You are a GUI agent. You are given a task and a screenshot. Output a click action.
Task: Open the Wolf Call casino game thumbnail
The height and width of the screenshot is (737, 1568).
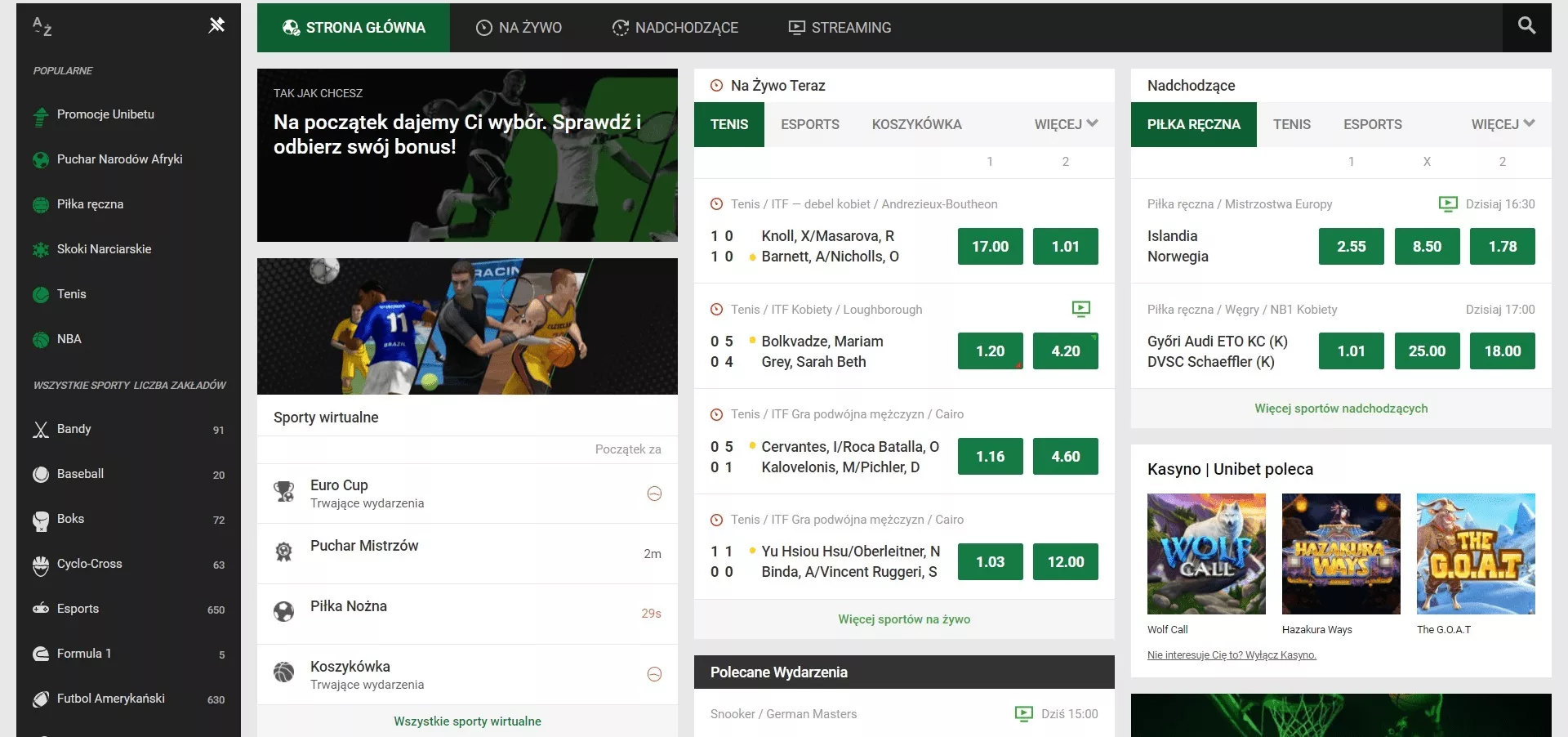tap(1206, 554)
